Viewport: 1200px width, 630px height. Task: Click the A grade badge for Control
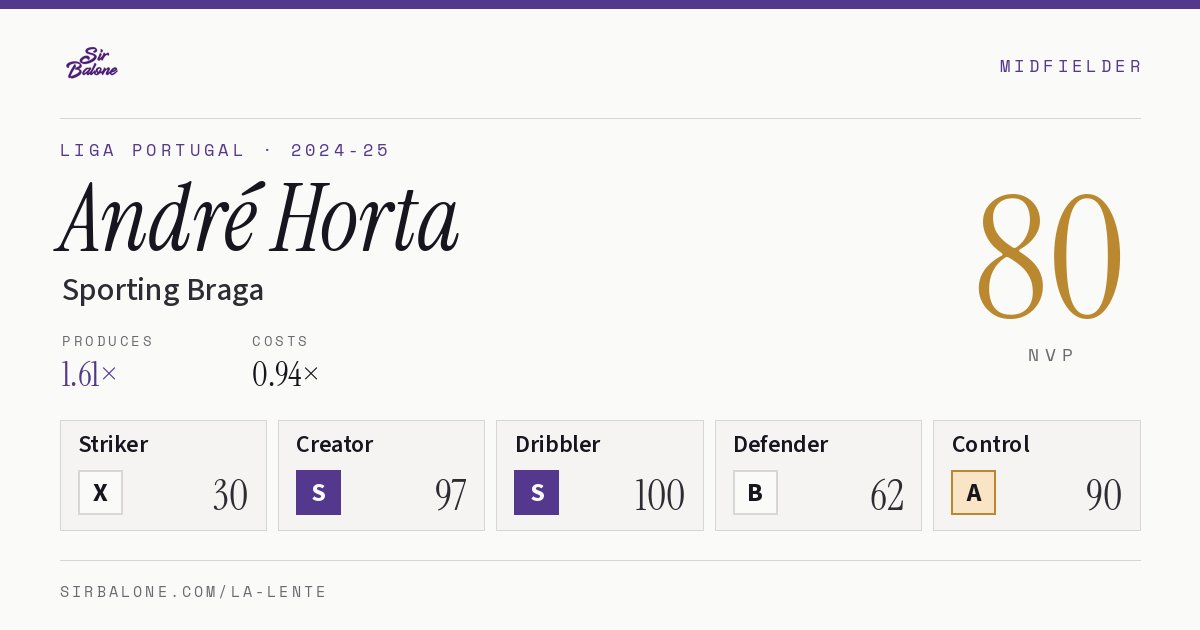coord(973,493)
